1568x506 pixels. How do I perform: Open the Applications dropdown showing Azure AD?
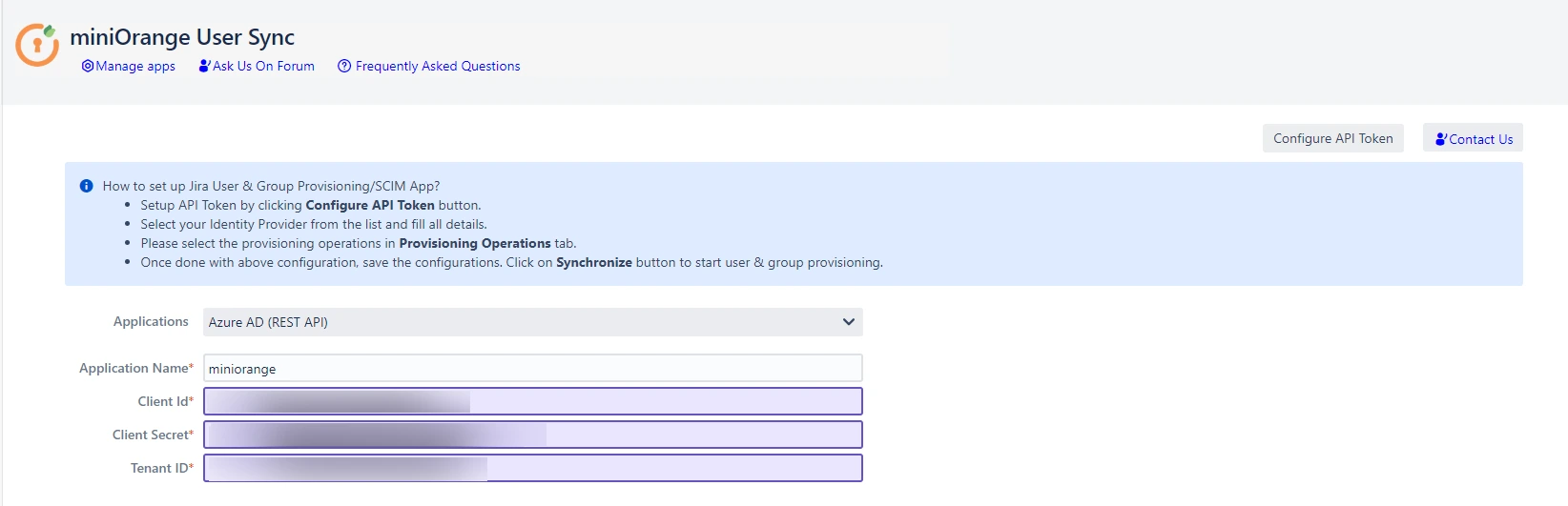(x=532, y=322)
